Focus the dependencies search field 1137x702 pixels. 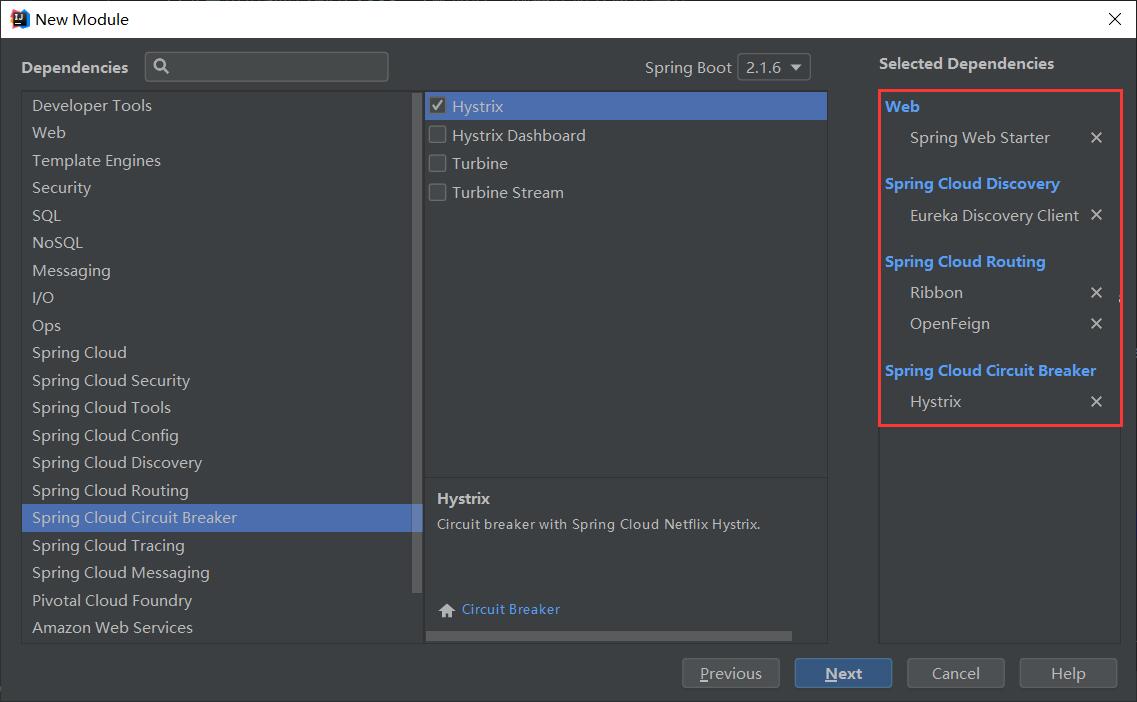pyautogui.click(x=267, y=67)
